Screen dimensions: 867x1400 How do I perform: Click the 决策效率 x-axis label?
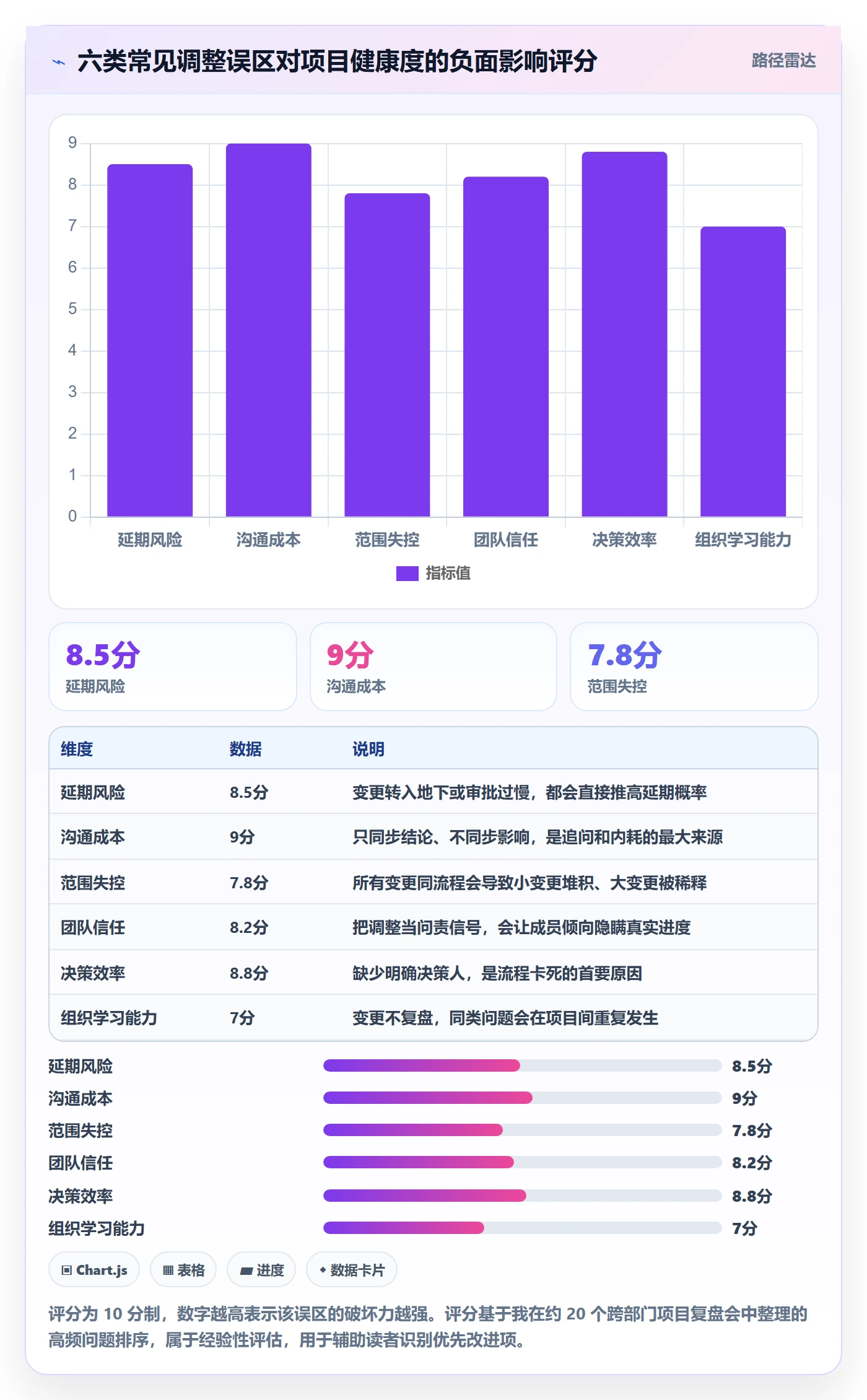pyautogui.click(x=624, y=540)
